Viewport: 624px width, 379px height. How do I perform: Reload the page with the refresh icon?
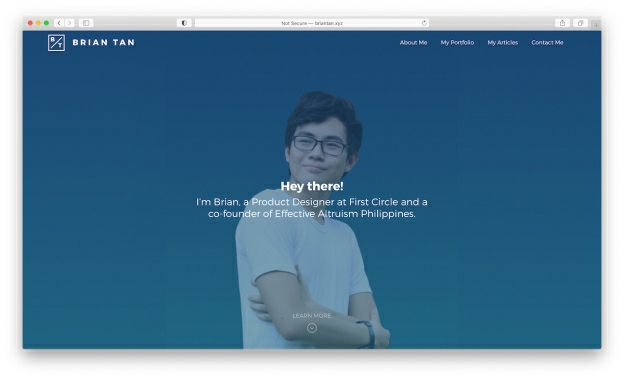(x=424, y=23)
